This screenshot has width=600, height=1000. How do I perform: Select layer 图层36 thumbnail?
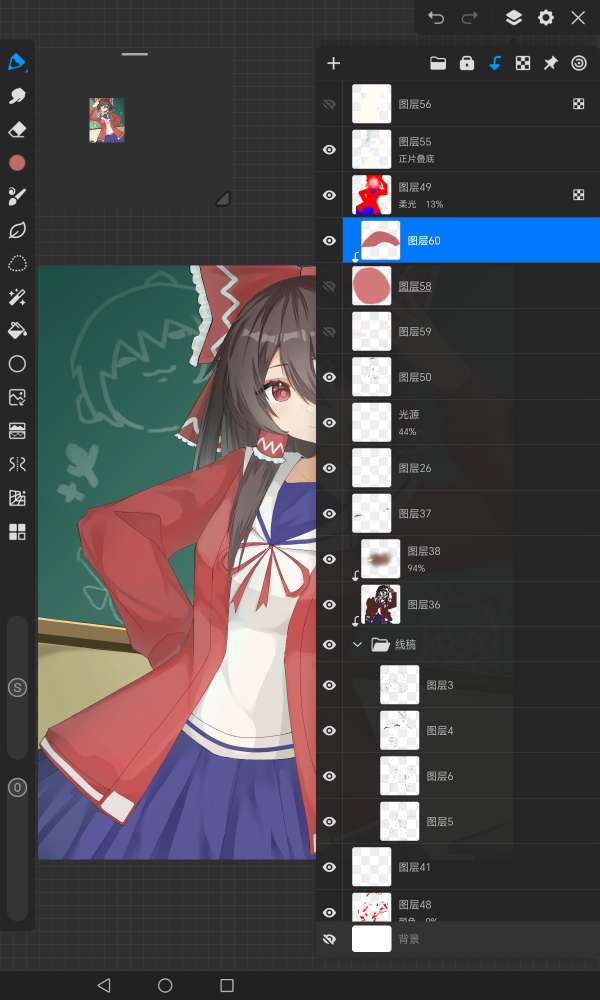pos(381,605)
